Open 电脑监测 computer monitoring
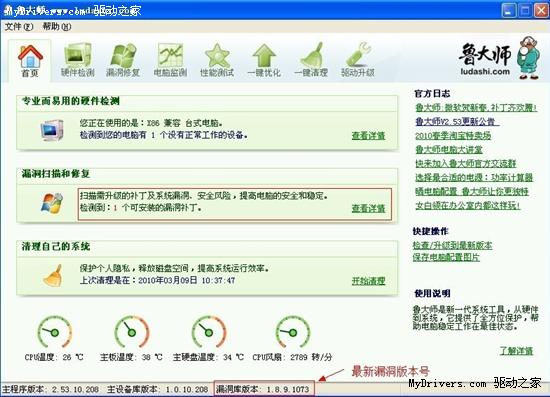 point(170,60)
